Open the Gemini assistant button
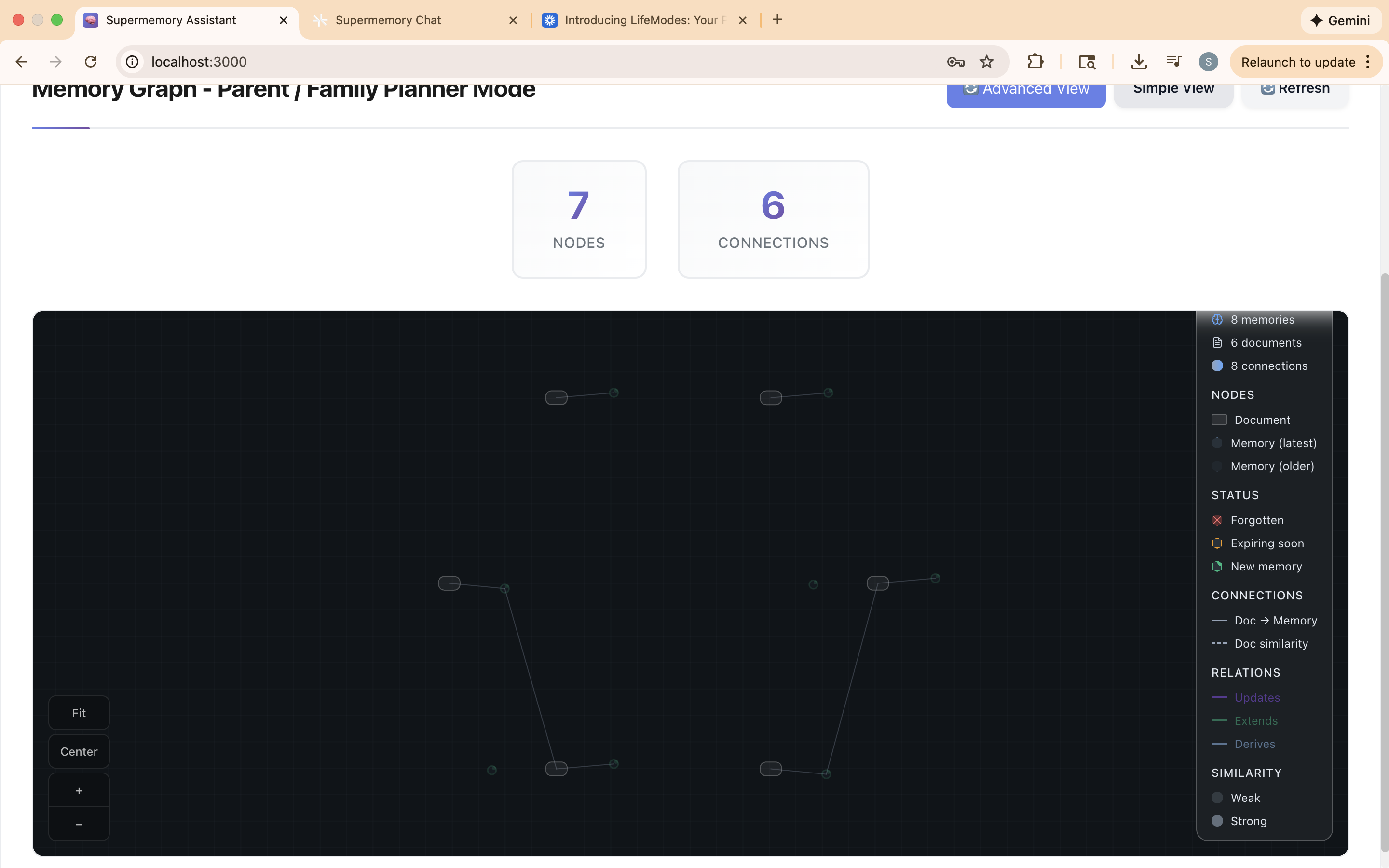The image size is (1389, 868). 1341,20
